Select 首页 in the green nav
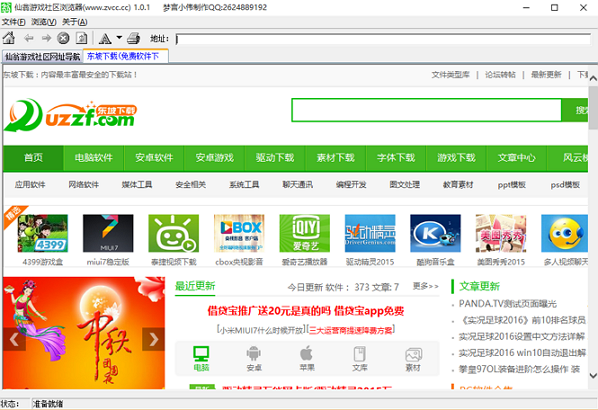The image size is (598, 410). click(33, 158)
